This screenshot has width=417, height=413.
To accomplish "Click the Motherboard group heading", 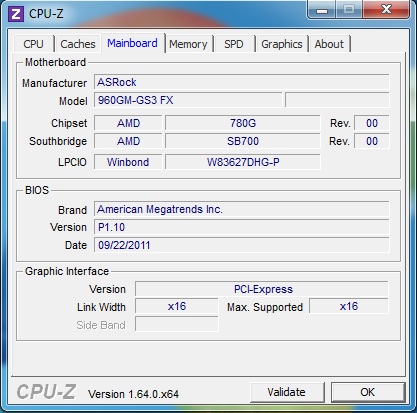I will [55, 62].
